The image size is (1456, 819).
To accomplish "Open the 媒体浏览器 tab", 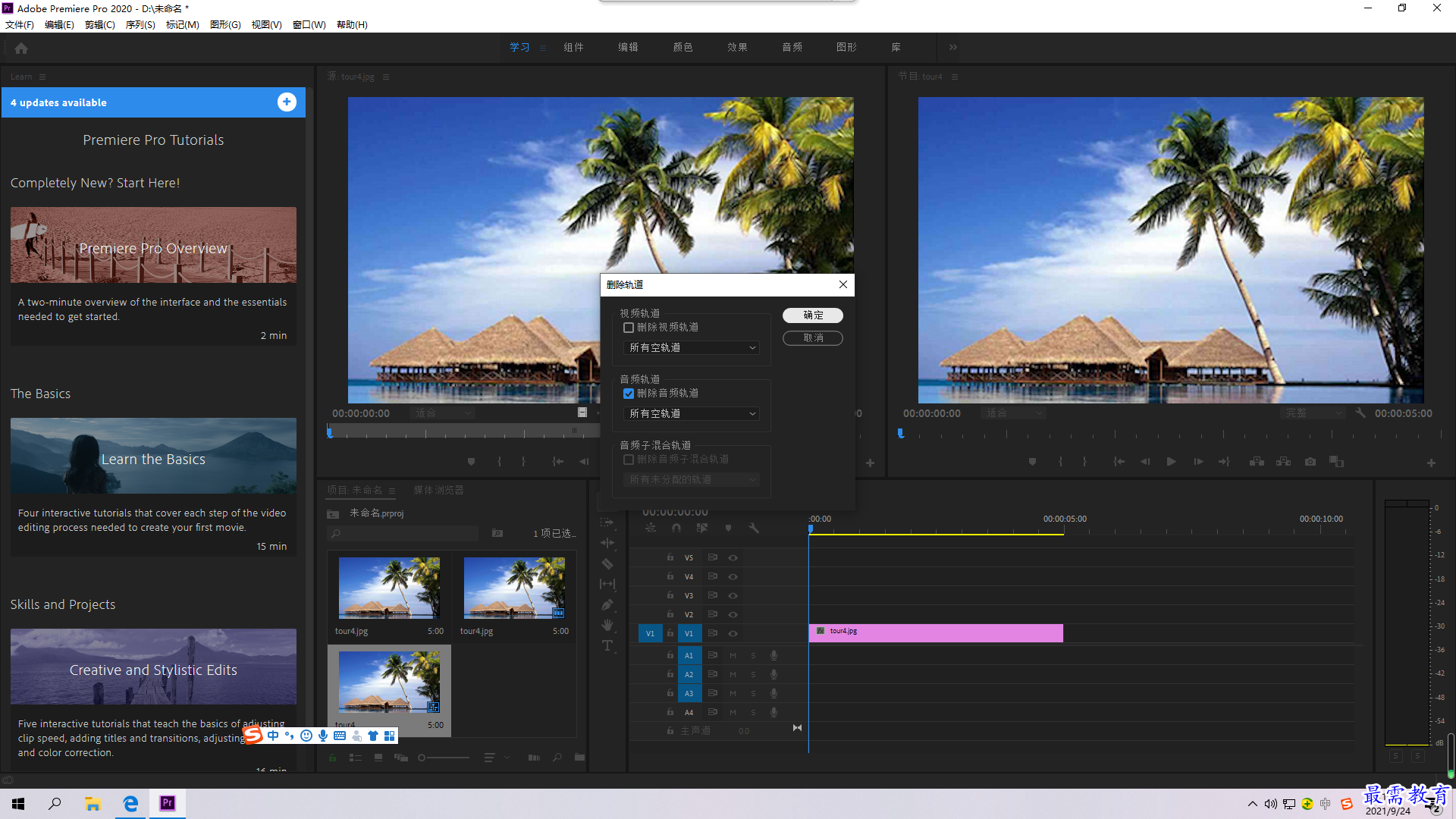I will 438,491.
